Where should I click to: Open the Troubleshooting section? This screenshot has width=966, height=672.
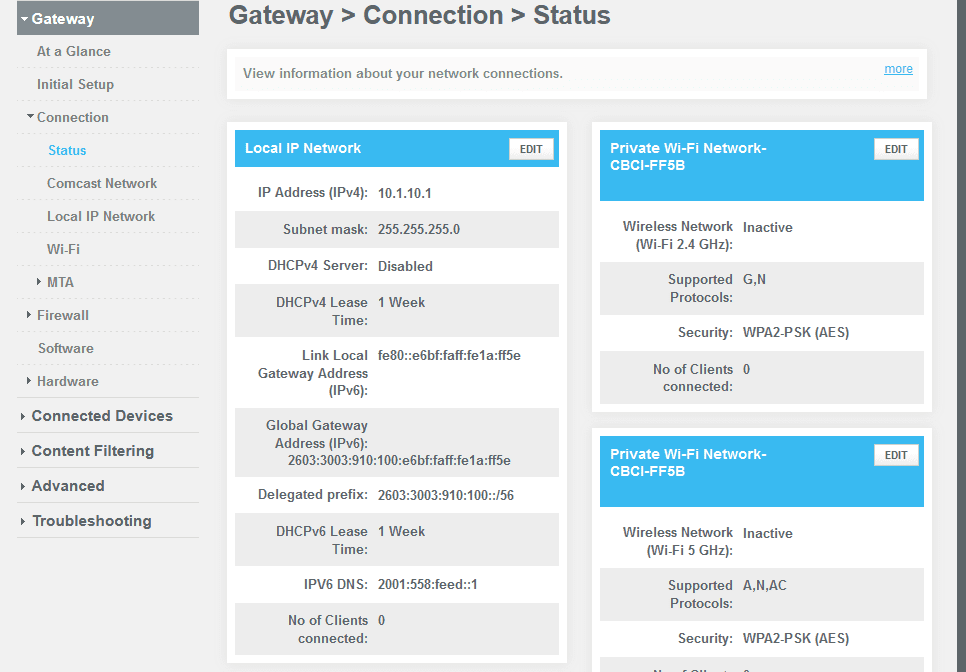coord(92,521)
